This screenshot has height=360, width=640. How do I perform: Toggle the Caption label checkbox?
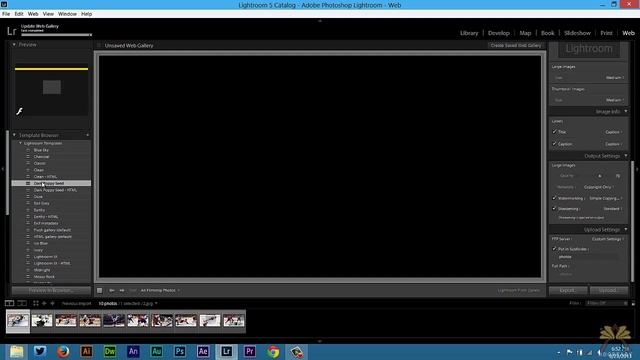(554, 144)
